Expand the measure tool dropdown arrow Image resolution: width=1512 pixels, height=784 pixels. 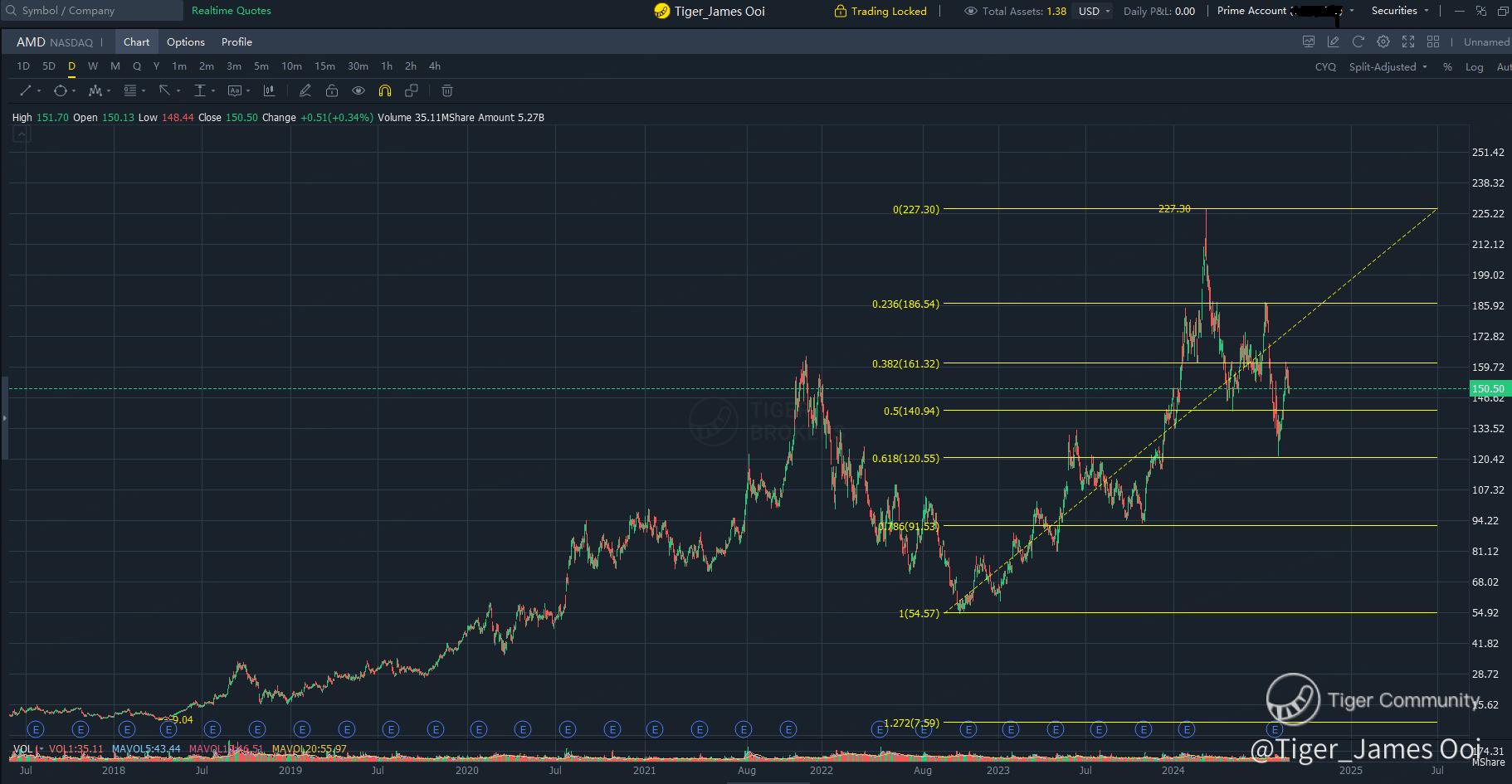coord(213,91)
